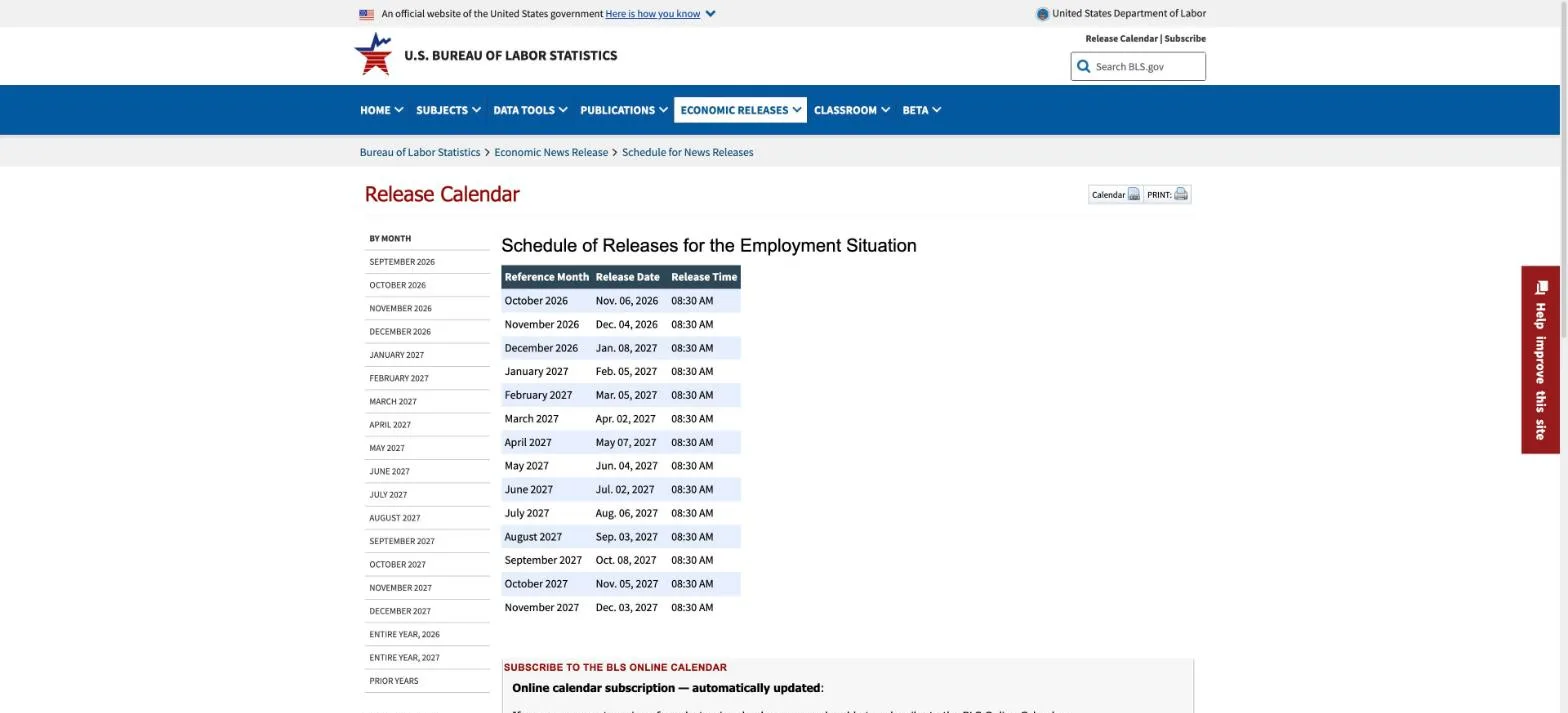This screenshot has width=1568, height=713.
Task: Open the DATA TOOLS dropdown
Action: [x=530, y=110]
